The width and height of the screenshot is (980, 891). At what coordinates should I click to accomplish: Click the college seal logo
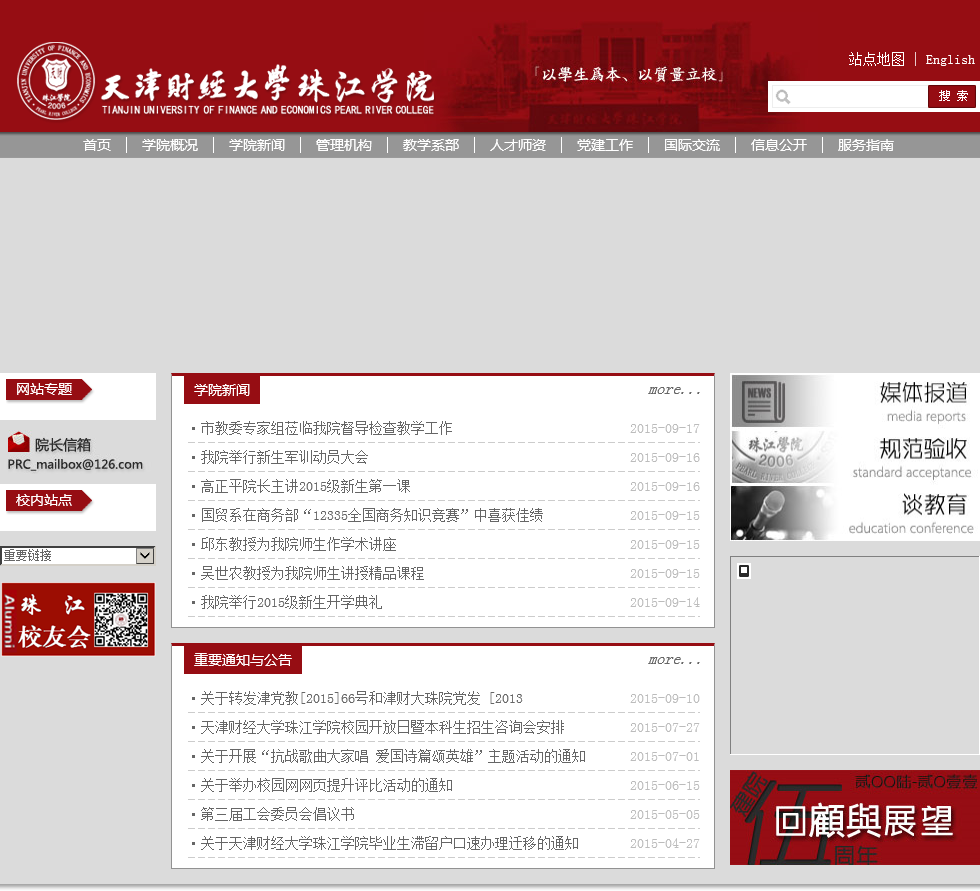click(x=56, y=81)
